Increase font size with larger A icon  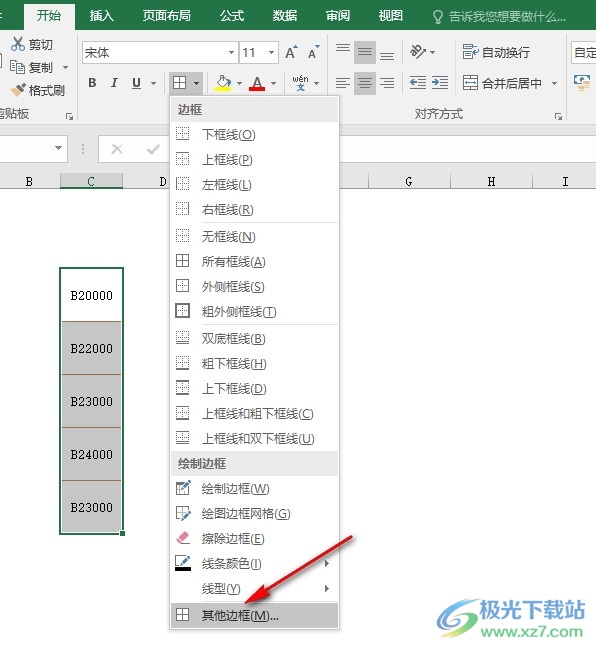click(291, 52)
